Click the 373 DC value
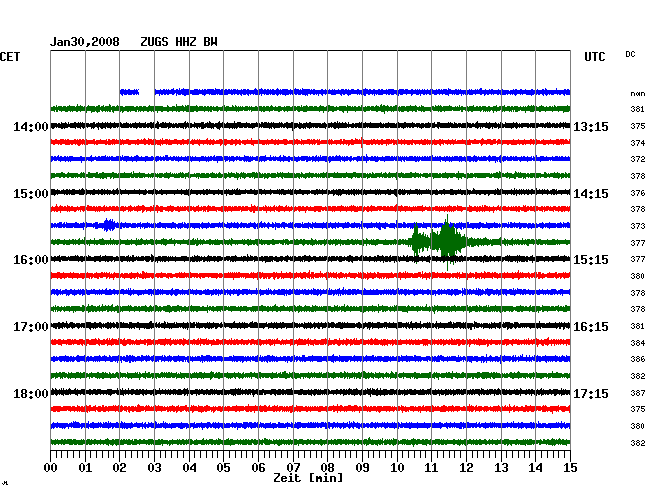 tap(638, 226)
